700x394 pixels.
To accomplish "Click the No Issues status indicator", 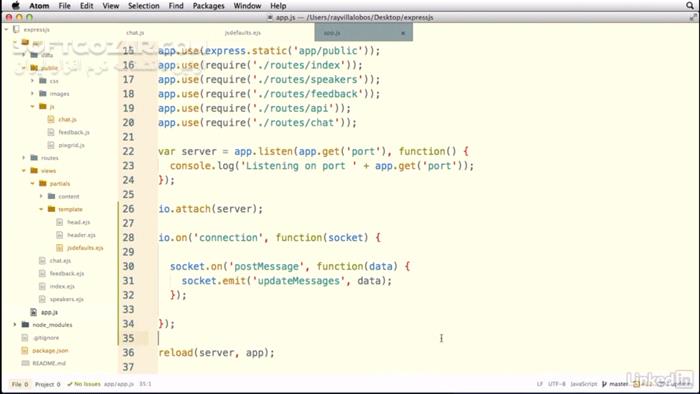I will point(84,384).
